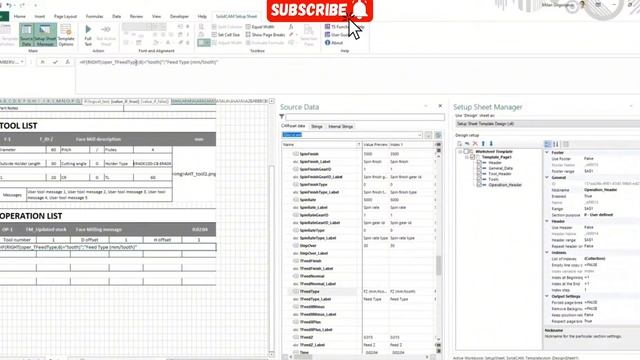Open the Excel Name Box dropdown
The image size is (640, 360).
[x=22, y=62]
